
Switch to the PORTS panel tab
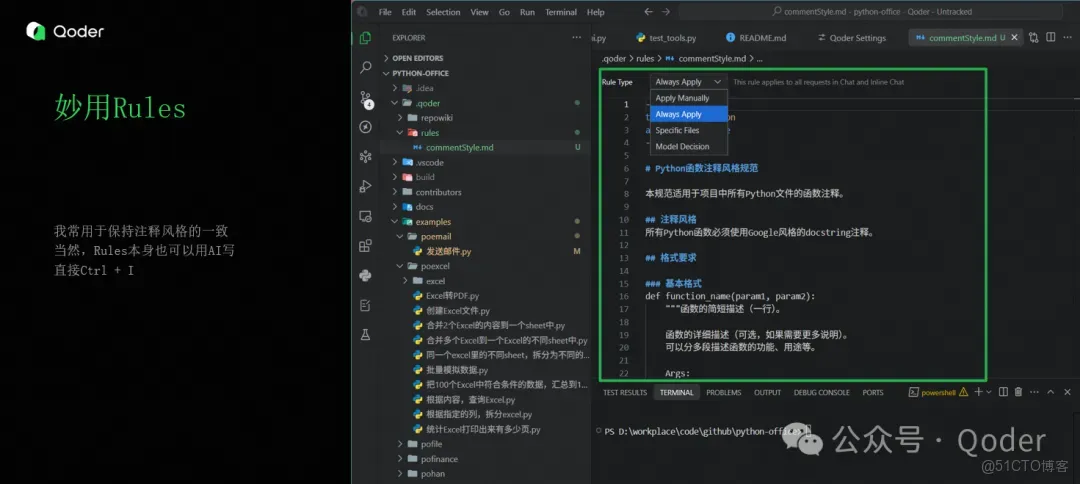(x=873, y=392)
